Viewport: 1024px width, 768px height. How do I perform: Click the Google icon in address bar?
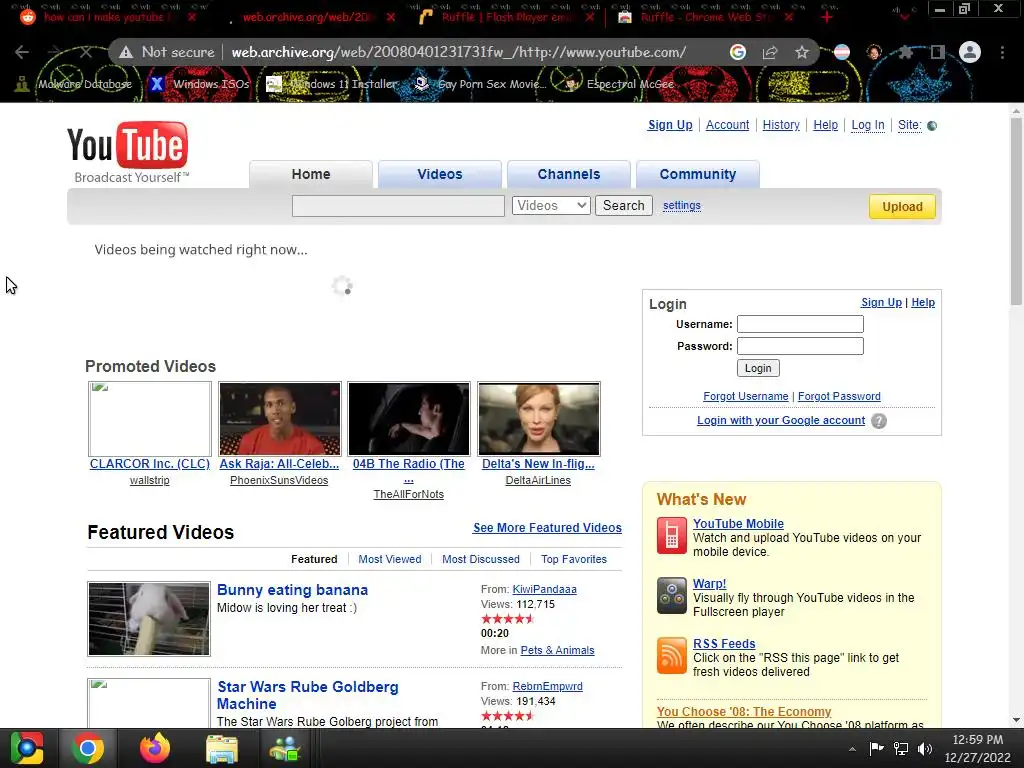click(738, 52)
